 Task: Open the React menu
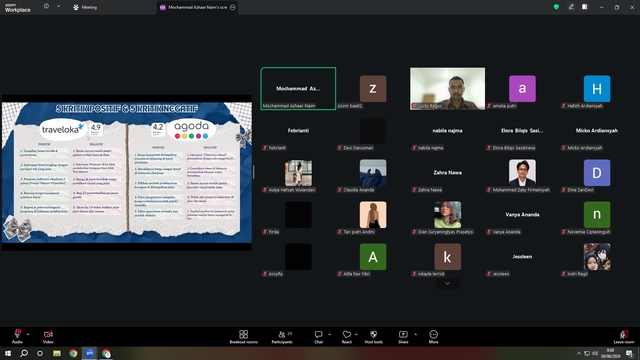[x=347, y=337]
